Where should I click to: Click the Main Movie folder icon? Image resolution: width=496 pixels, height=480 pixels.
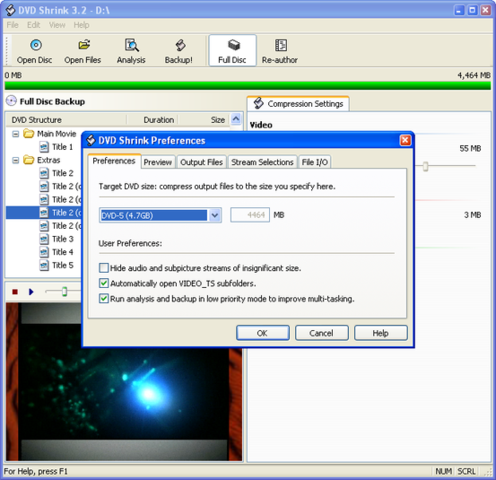(29, 134)
